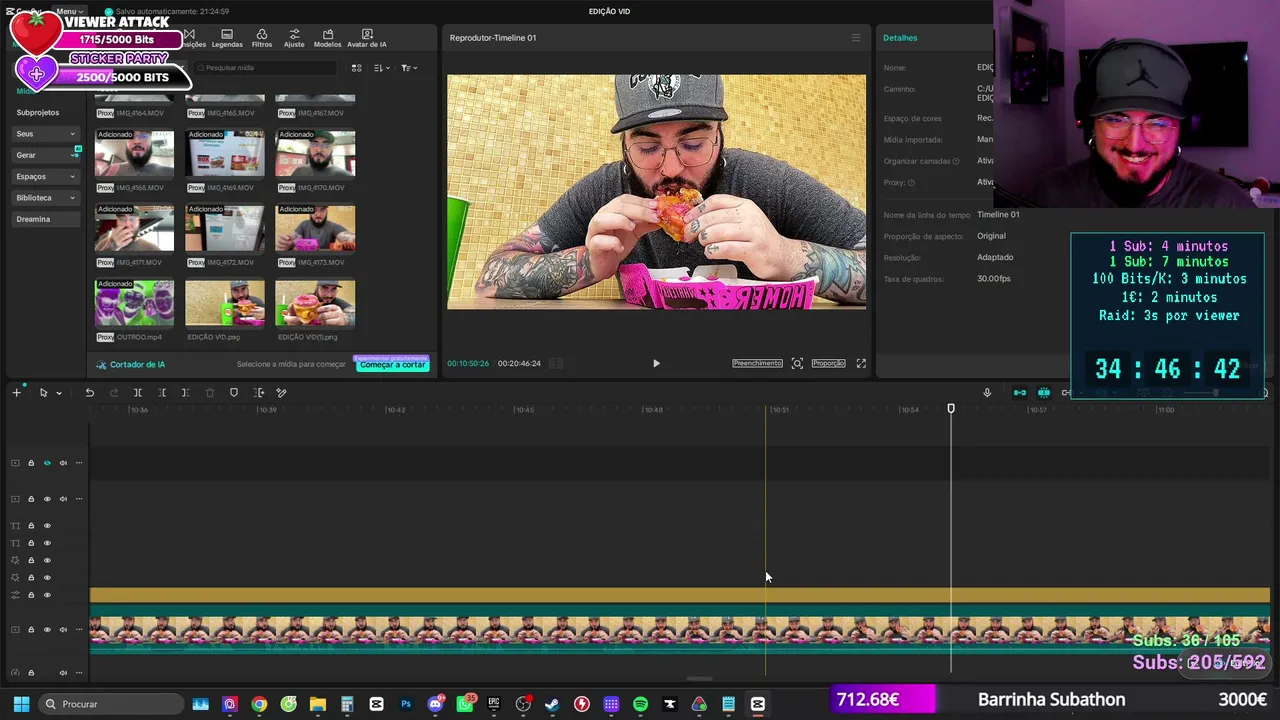Select the IMG_4168.MOV thumbnail
Image resolution: width=1280 pixels, height=720 pixels.
tap(134, 154)
